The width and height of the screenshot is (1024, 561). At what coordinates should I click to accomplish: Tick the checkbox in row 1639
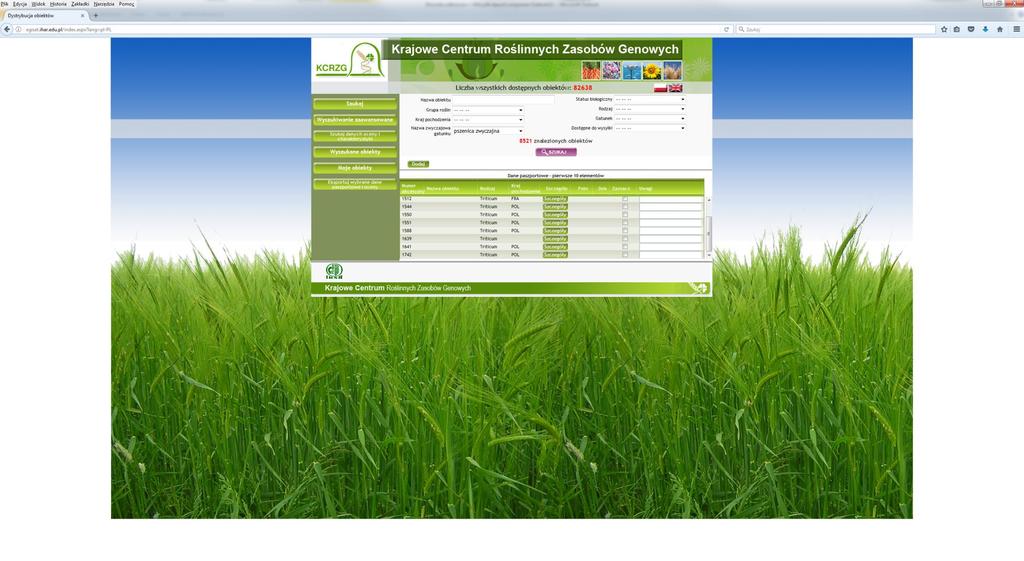pyautogui.click(x=625, y=239)
